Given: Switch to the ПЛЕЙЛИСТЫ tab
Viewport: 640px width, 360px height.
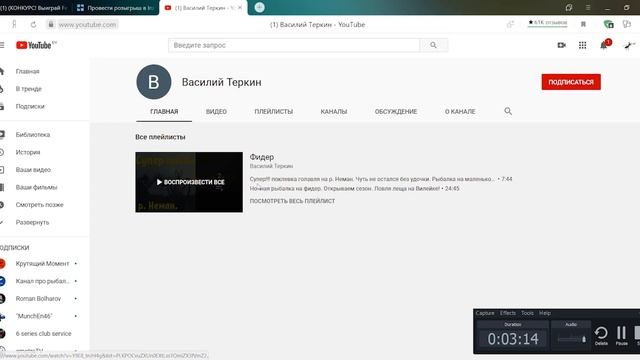Looking at the screenshot, I should click(273, 111).
